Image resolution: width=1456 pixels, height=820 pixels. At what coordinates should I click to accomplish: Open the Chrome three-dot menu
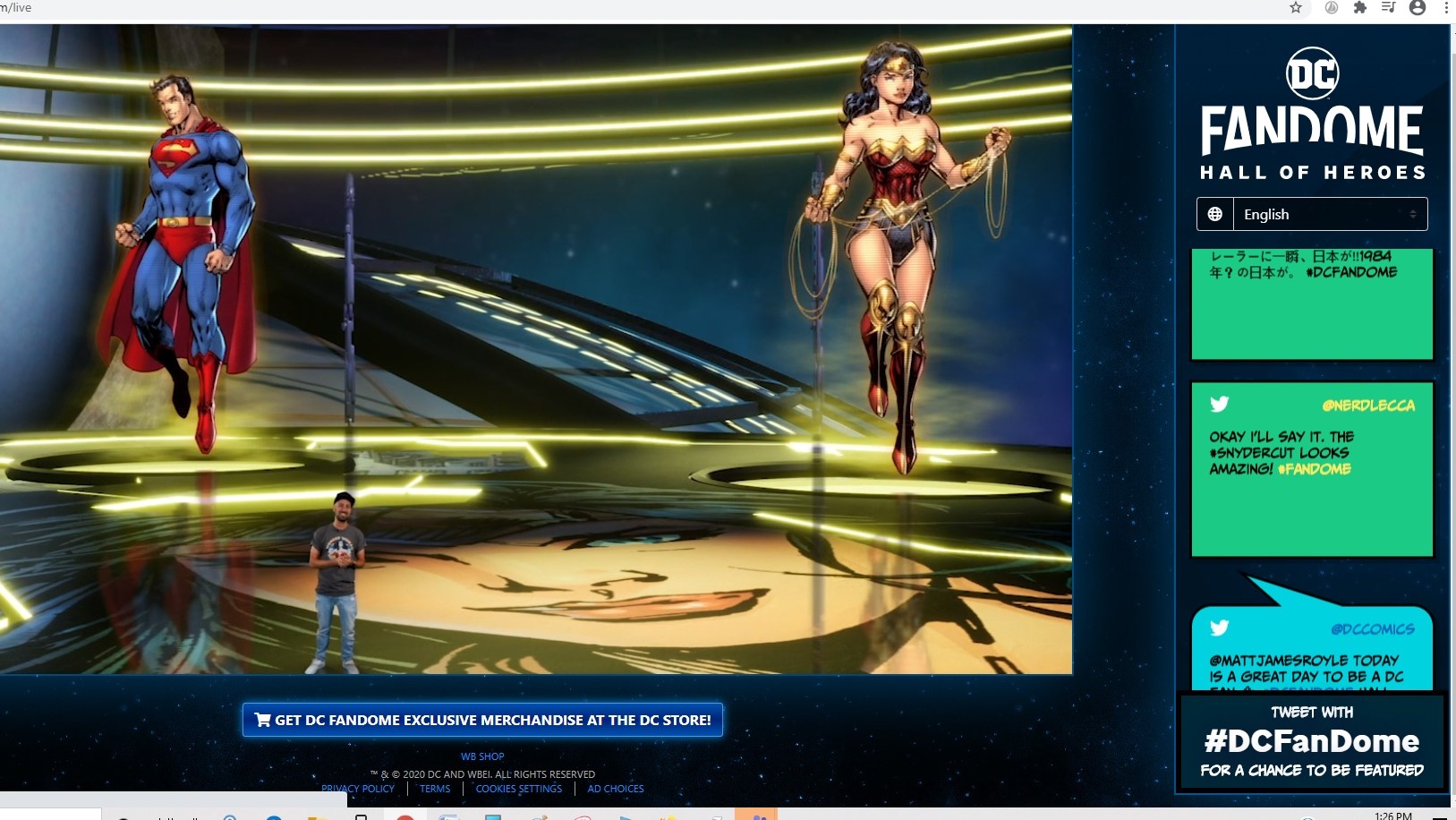[1446, 8]
